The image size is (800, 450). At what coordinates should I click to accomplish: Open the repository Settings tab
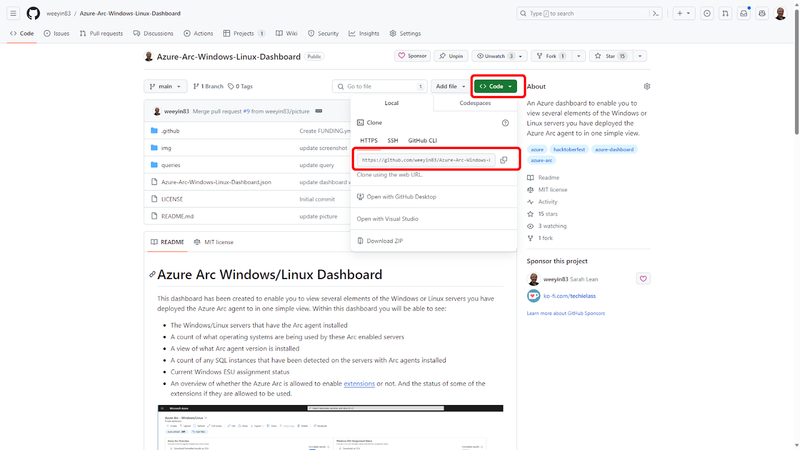point(405,33)
